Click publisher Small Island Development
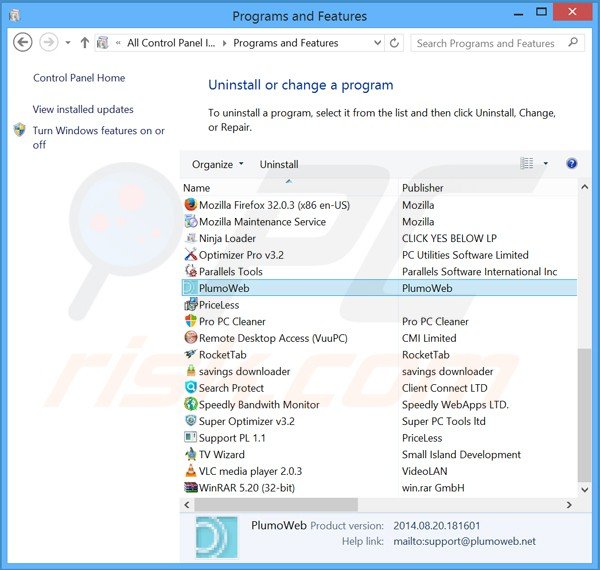This screenshot has height=570, width=600. [461, 454]
